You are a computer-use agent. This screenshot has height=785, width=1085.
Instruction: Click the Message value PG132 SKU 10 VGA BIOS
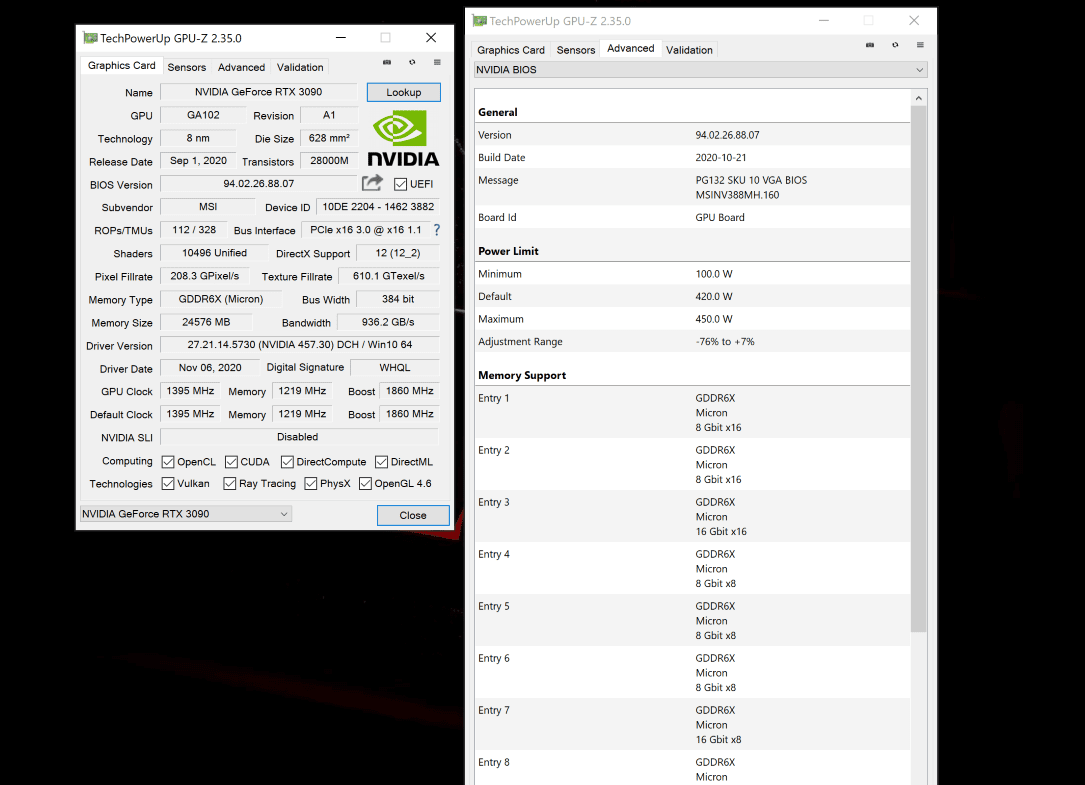pyautogui.click(x=751, y=180)
